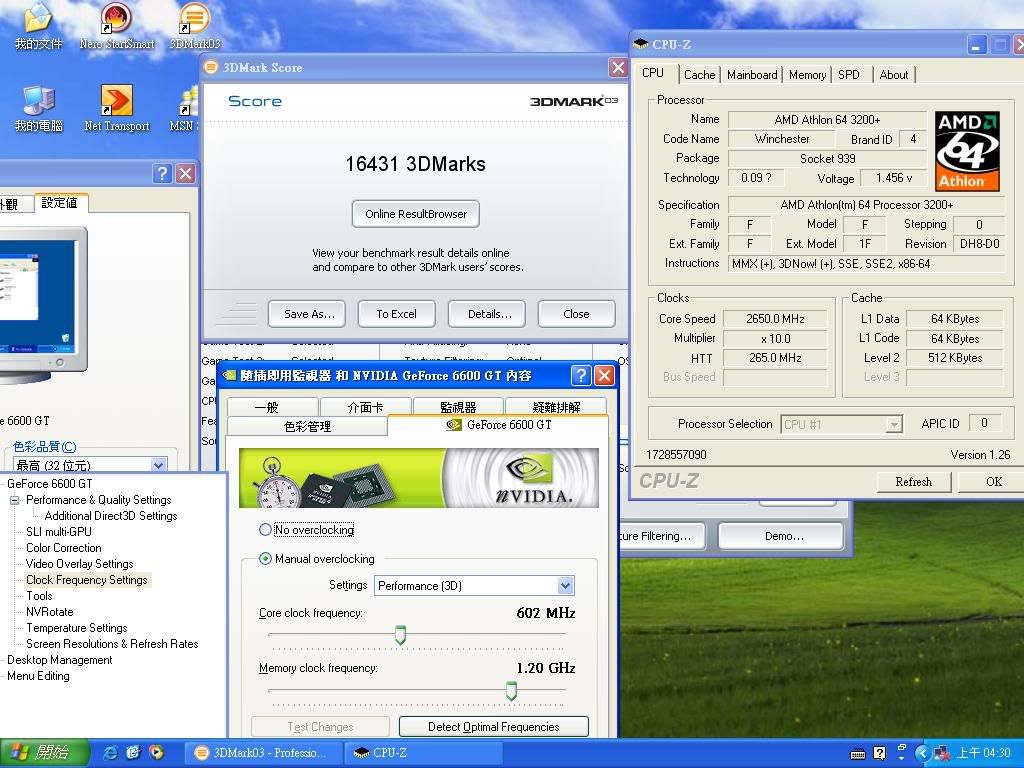Click the NVIDIA banner image

click(x=419, y=478)
